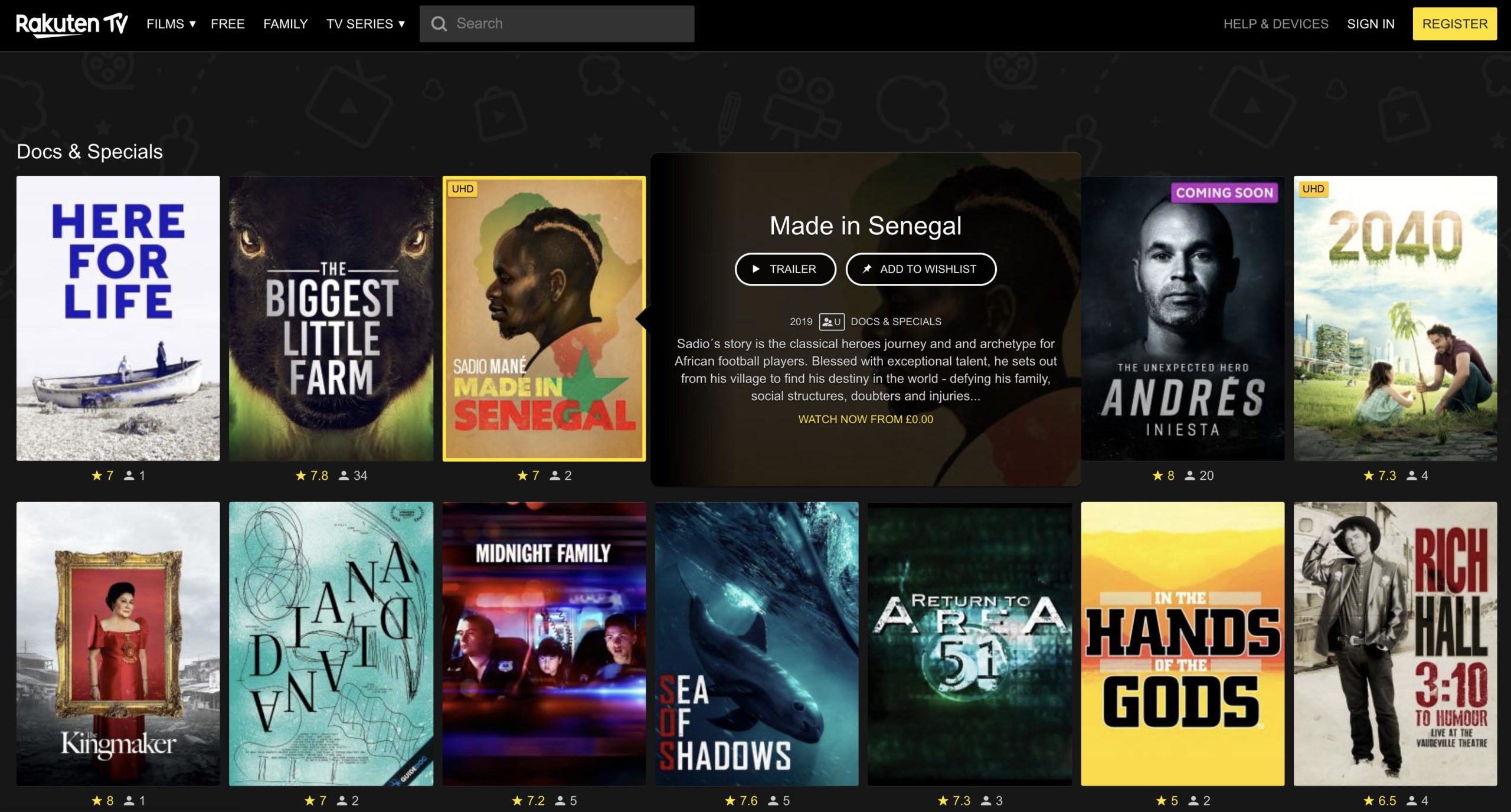1511x812 pixels.
Task: Click the yellow REGISTER button
Action: click(x=1454, y=24)
